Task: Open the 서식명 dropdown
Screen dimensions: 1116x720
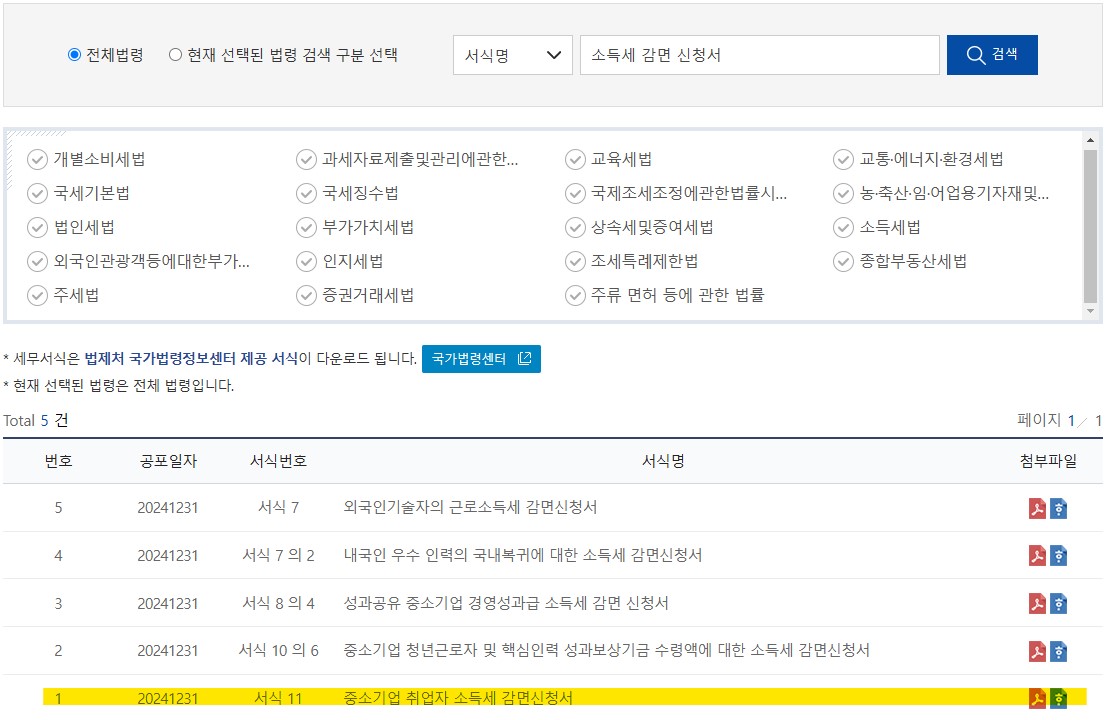Action: (513, 55)
